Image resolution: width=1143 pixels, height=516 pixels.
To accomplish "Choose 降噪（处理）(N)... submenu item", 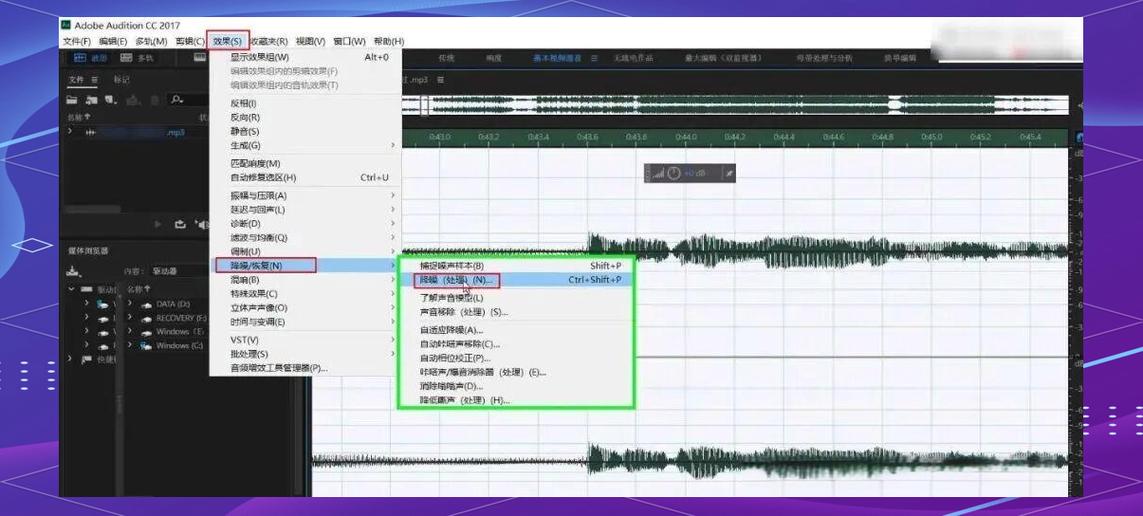I will [x=517, y=280].
